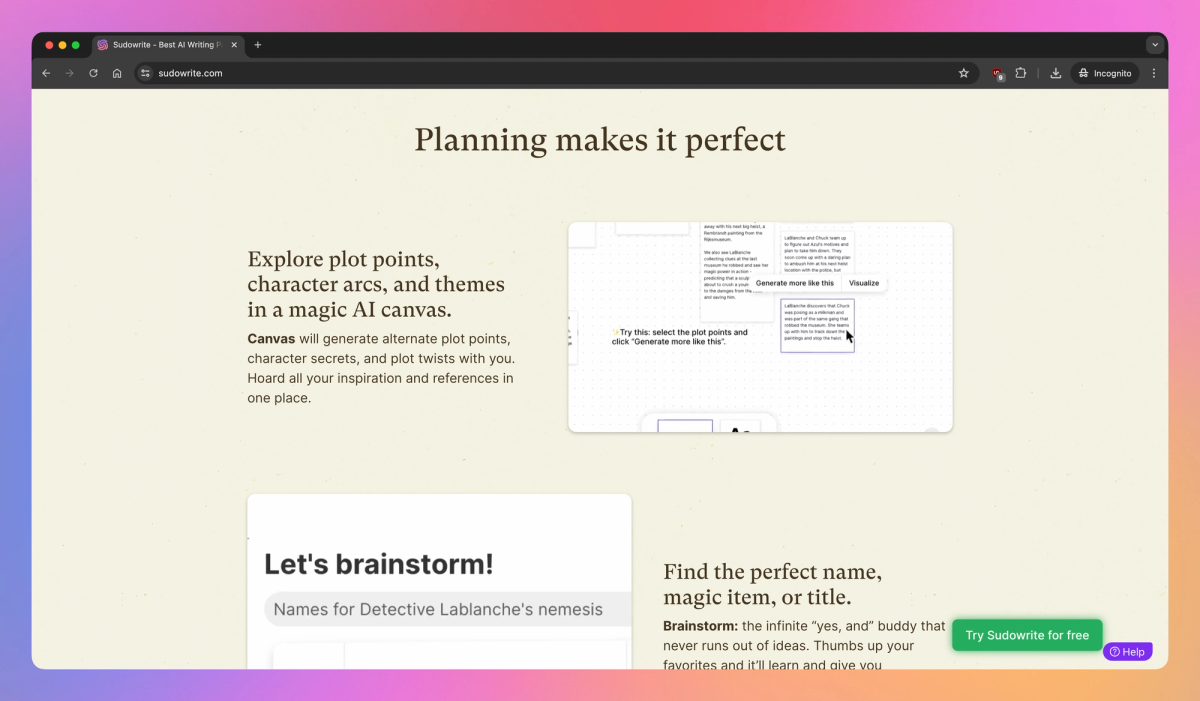Reload the page using the refresh icon
Viewport: 1200px width, 701px height.
[93, 73]
